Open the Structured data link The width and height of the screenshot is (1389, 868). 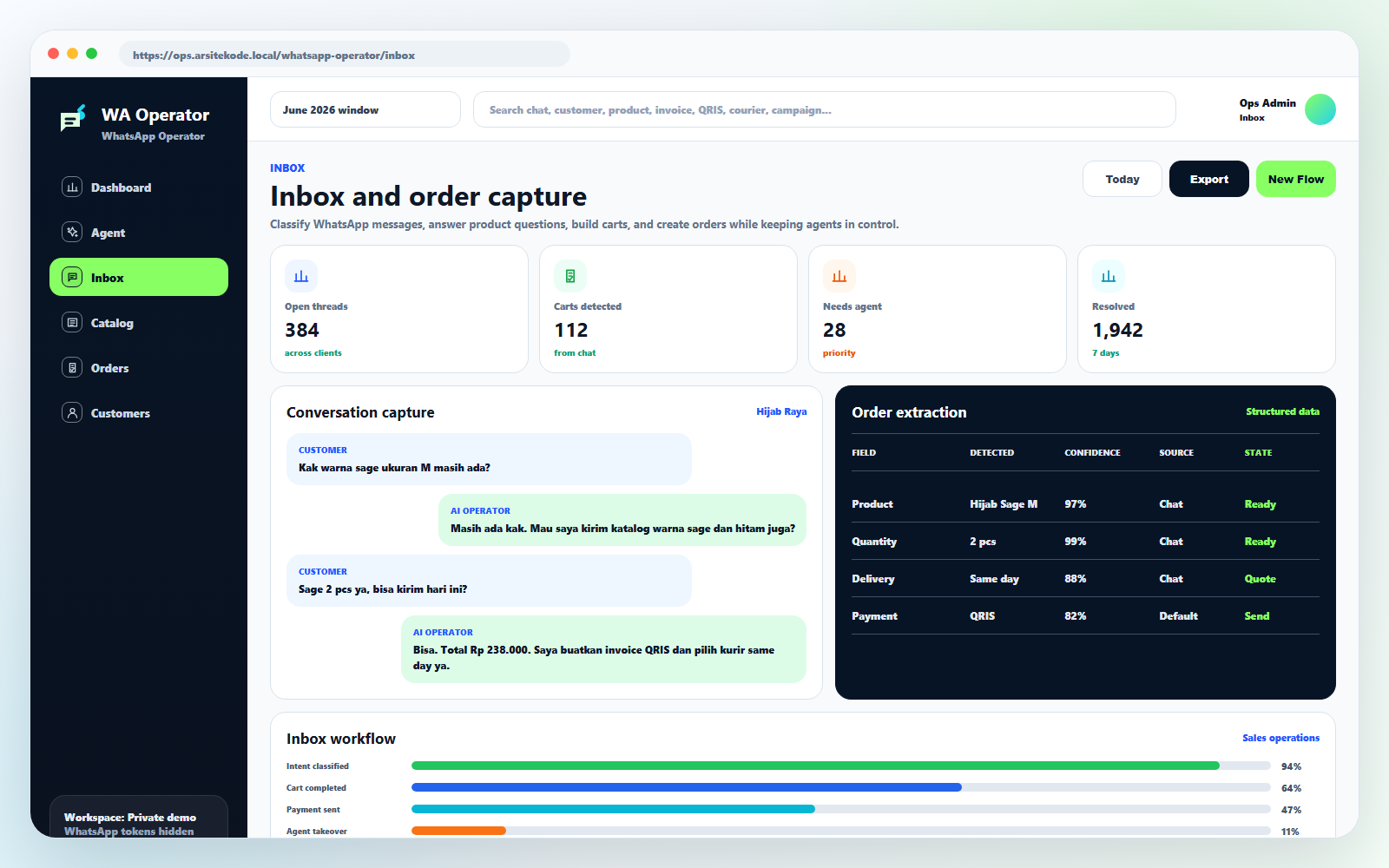[1282, 411]
